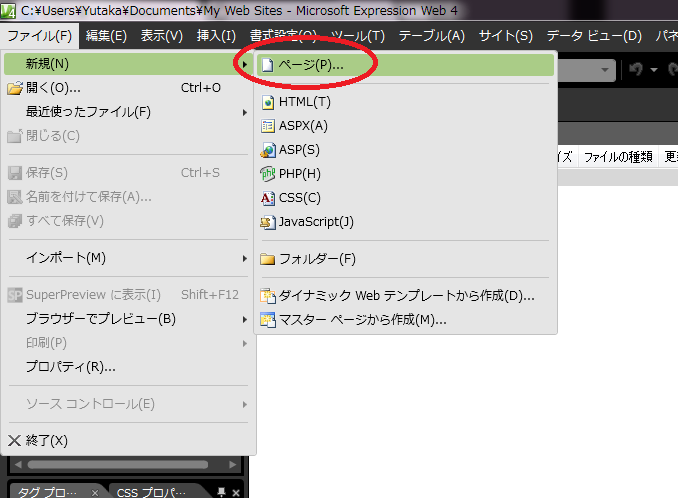Open the 表示(V) menu
This screenshot has height=498, width=678.
[162, 36]
